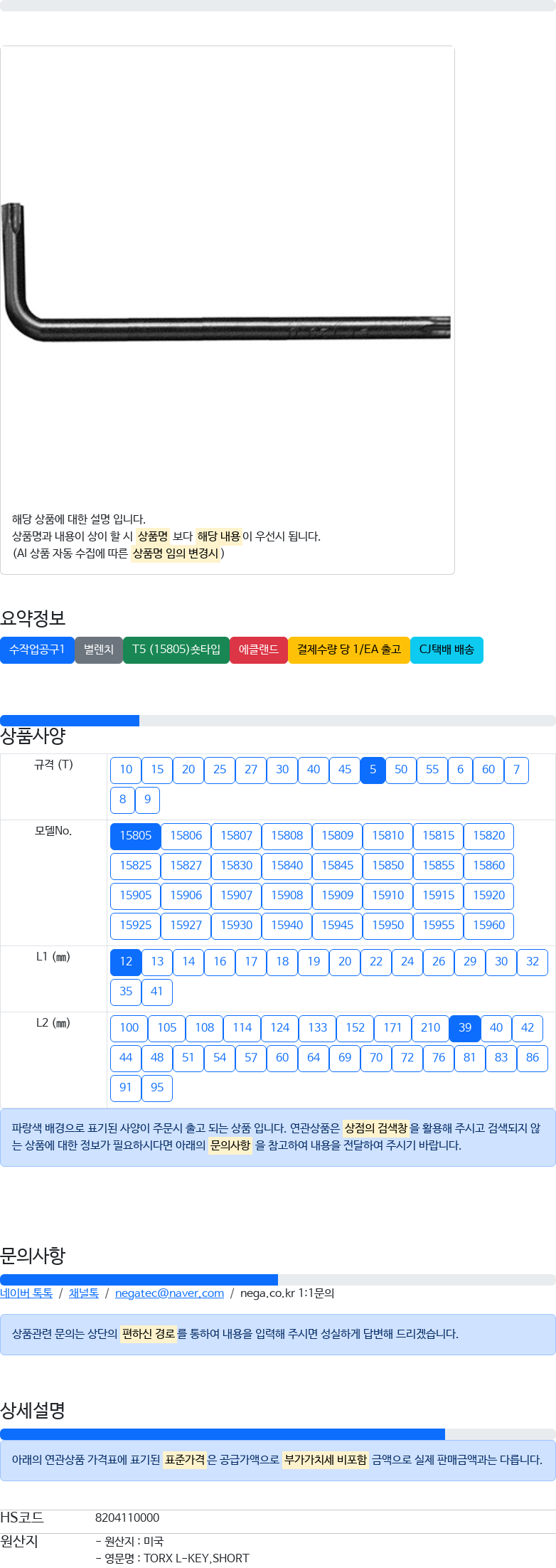This screenshot has height=1568, width=556.
Task: Choose model number 15806
Action: [186, 836]
